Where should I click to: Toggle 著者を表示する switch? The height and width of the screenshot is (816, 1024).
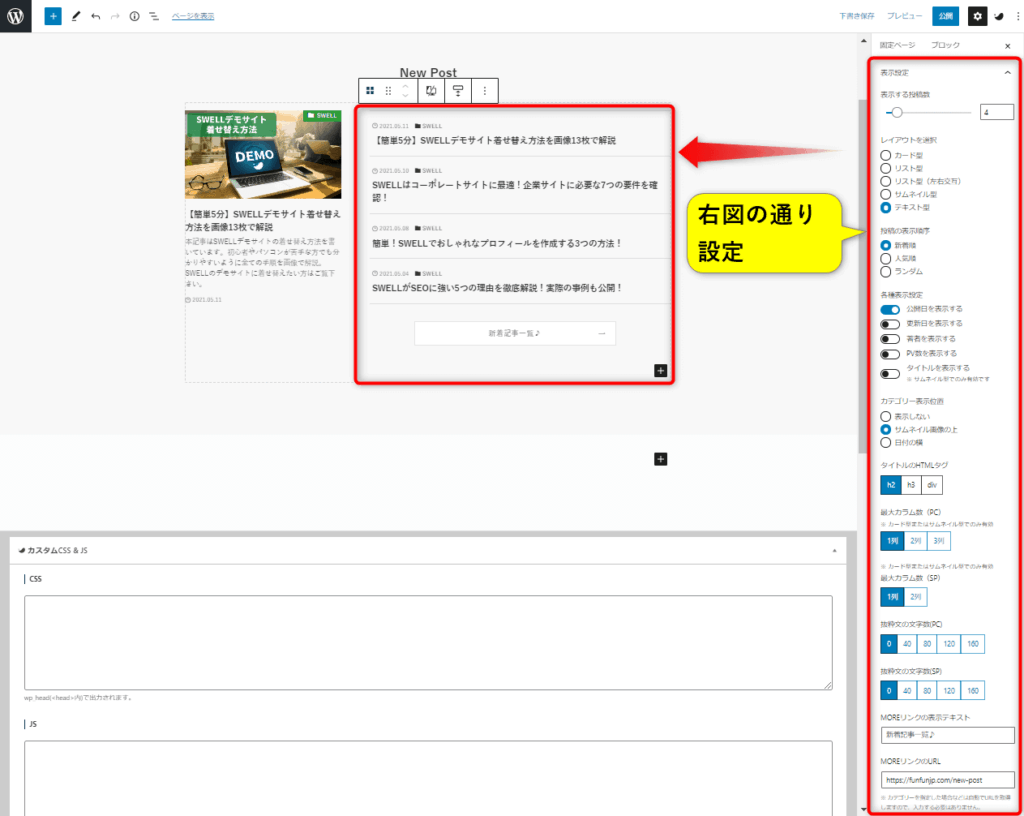click(890, 339)
